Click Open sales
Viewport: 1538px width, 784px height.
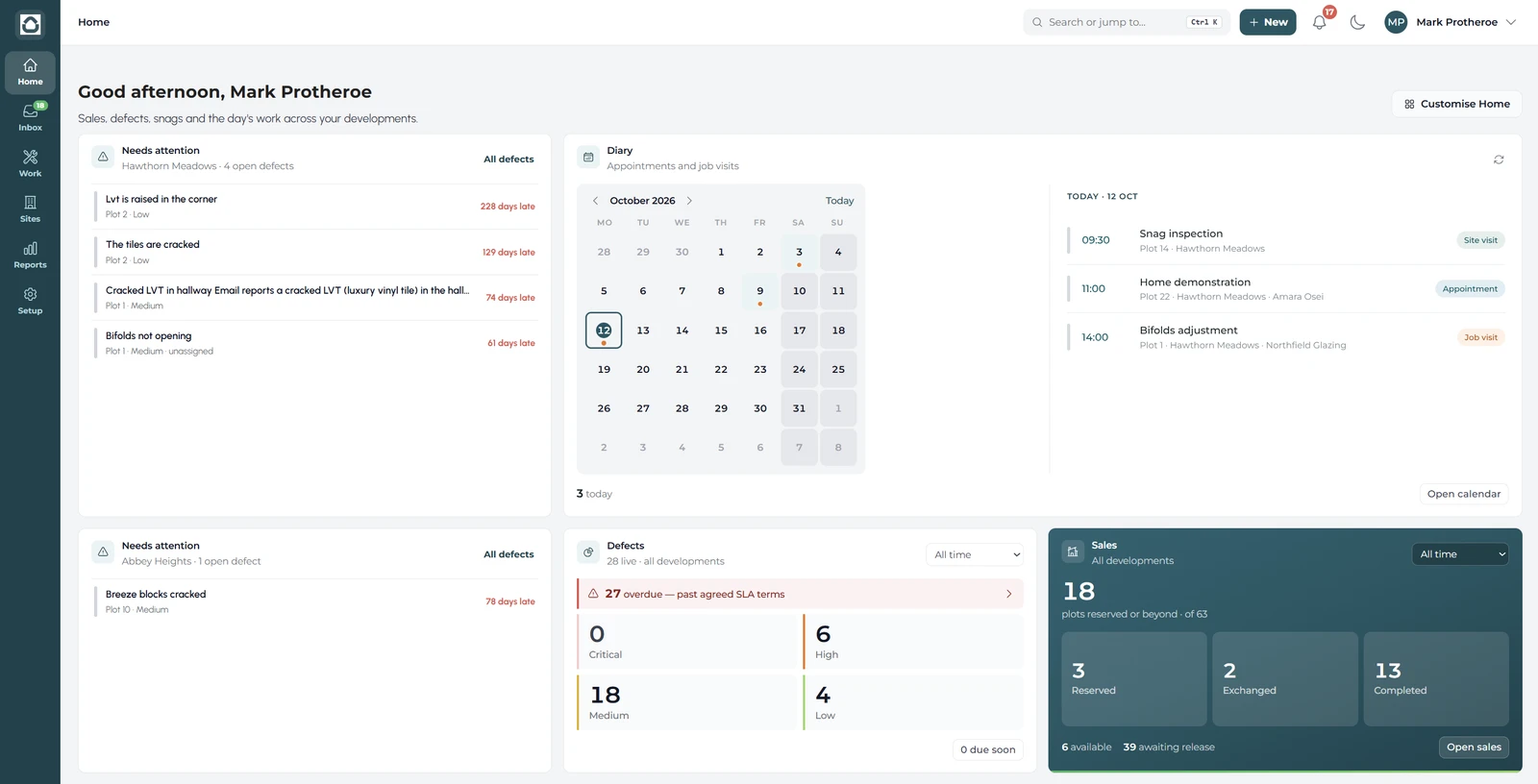click(x=1474, y=747)
